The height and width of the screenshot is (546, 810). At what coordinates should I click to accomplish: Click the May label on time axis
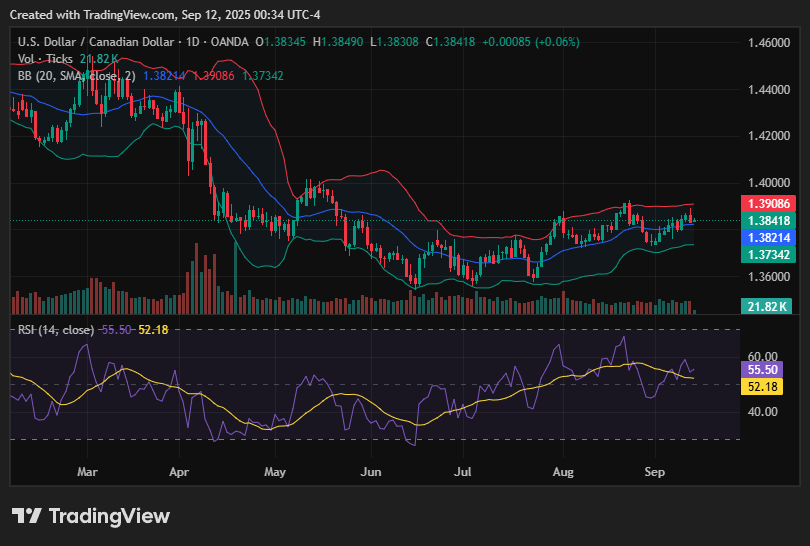[x=275, y=472]
